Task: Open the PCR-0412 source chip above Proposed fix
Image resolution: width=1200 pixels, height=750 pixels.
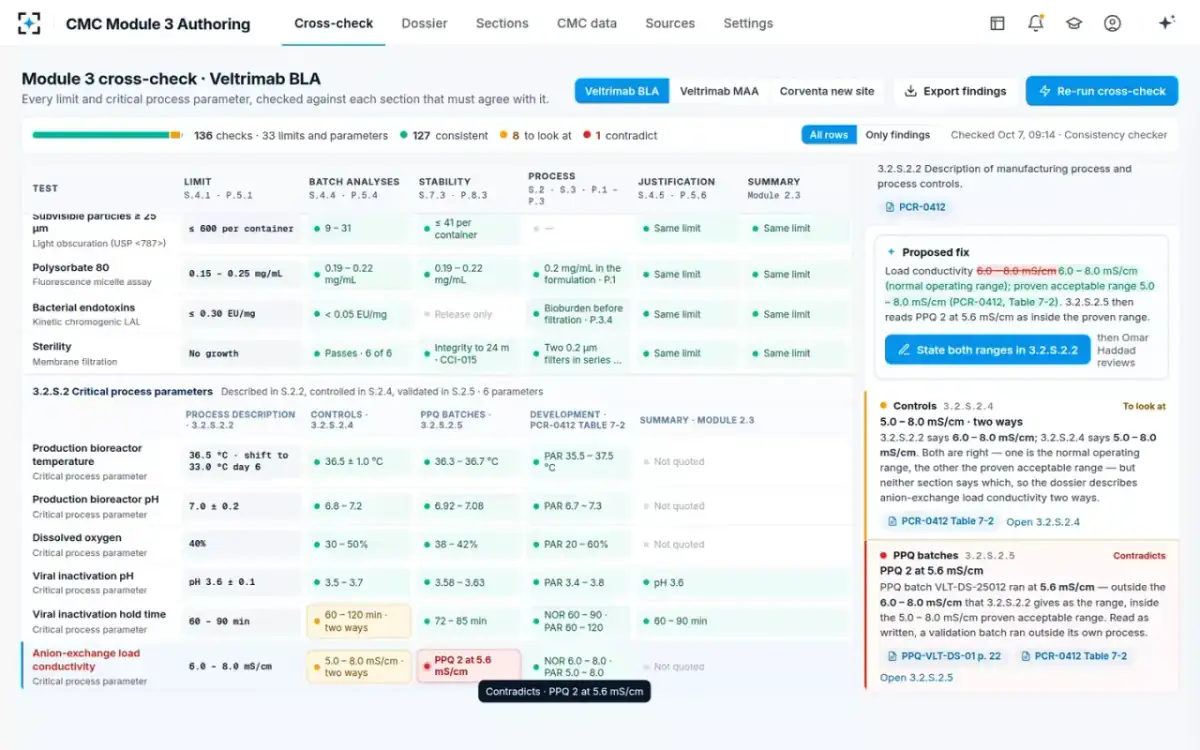Action: (916, 207)
